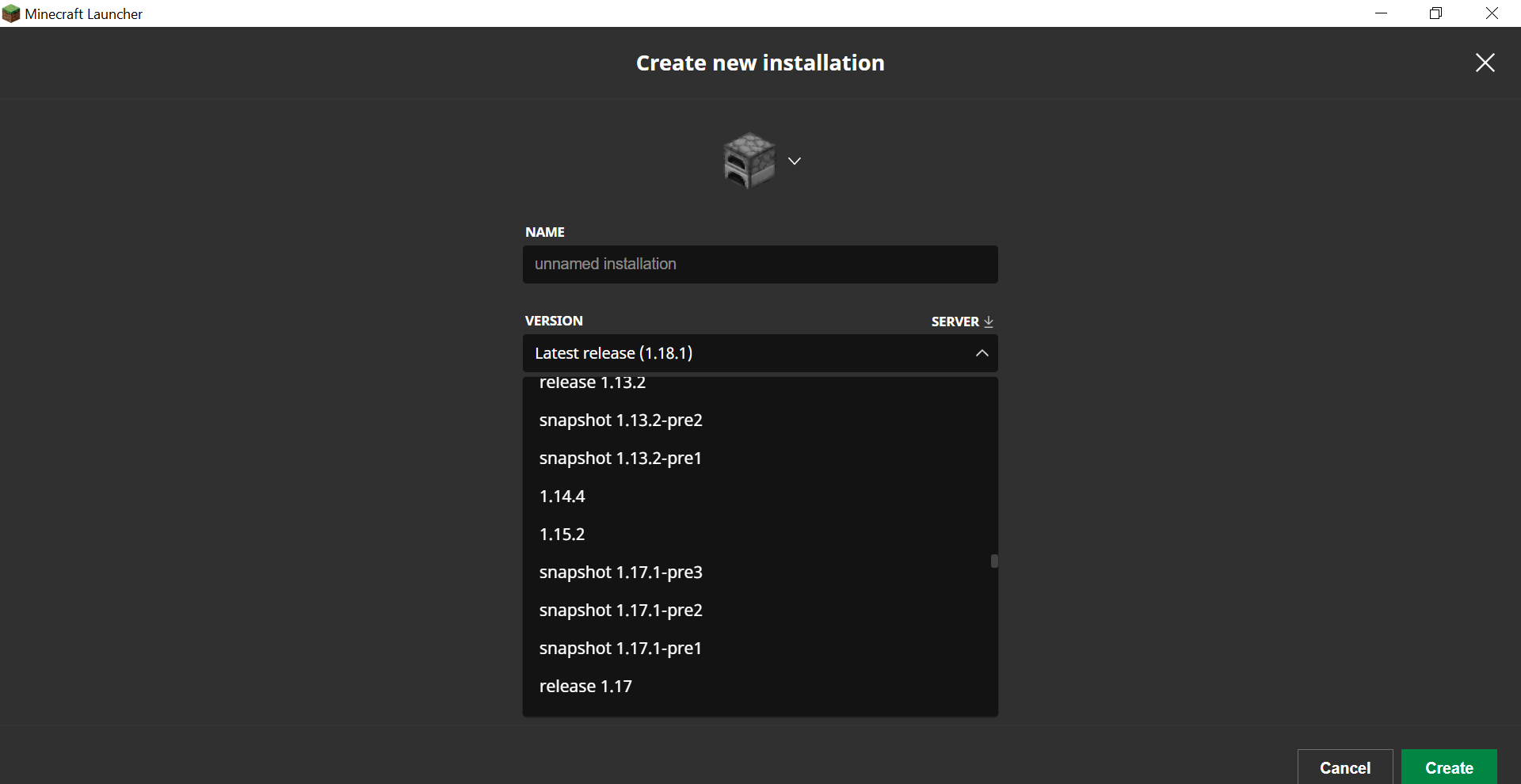Viewport: 1521px width, 784px height.
Task: Select snapshot 1.17.1-pre1 entry
Action: tap(620, 649)
